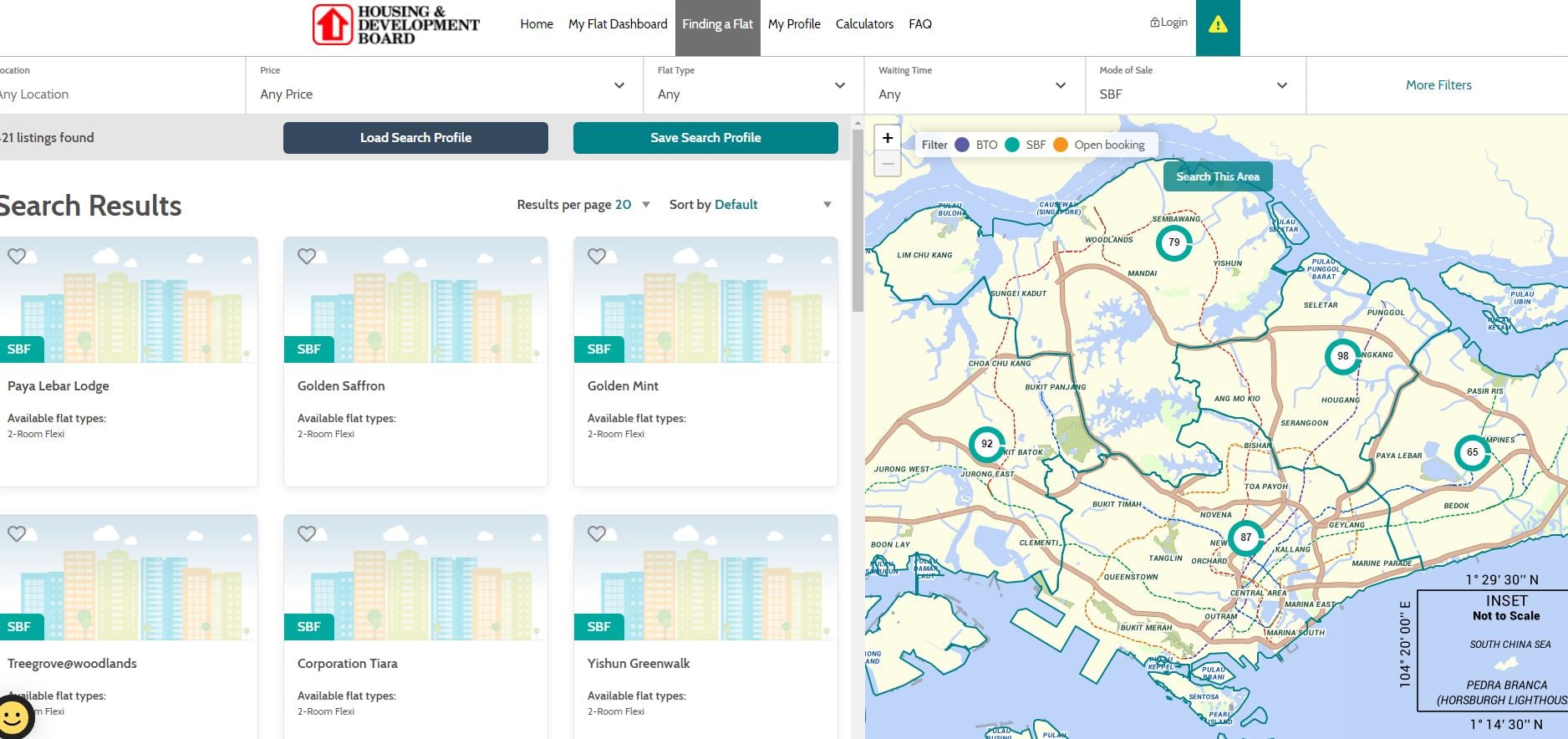
Task: Zoom in the map with plus button
Action: (888, 138)
